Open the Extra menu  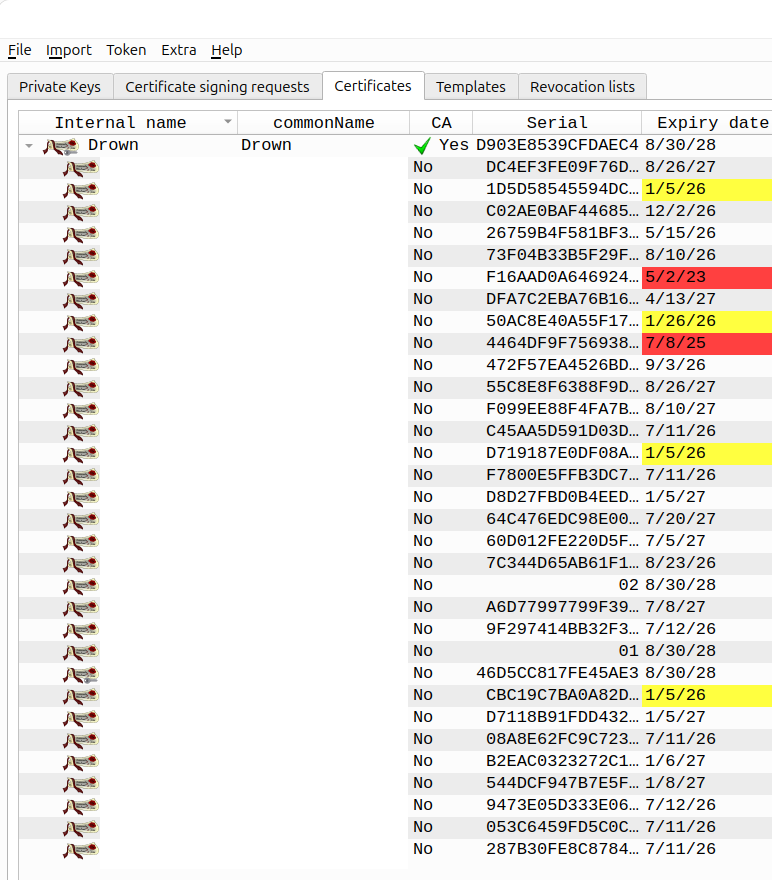(x=178, y=50)
